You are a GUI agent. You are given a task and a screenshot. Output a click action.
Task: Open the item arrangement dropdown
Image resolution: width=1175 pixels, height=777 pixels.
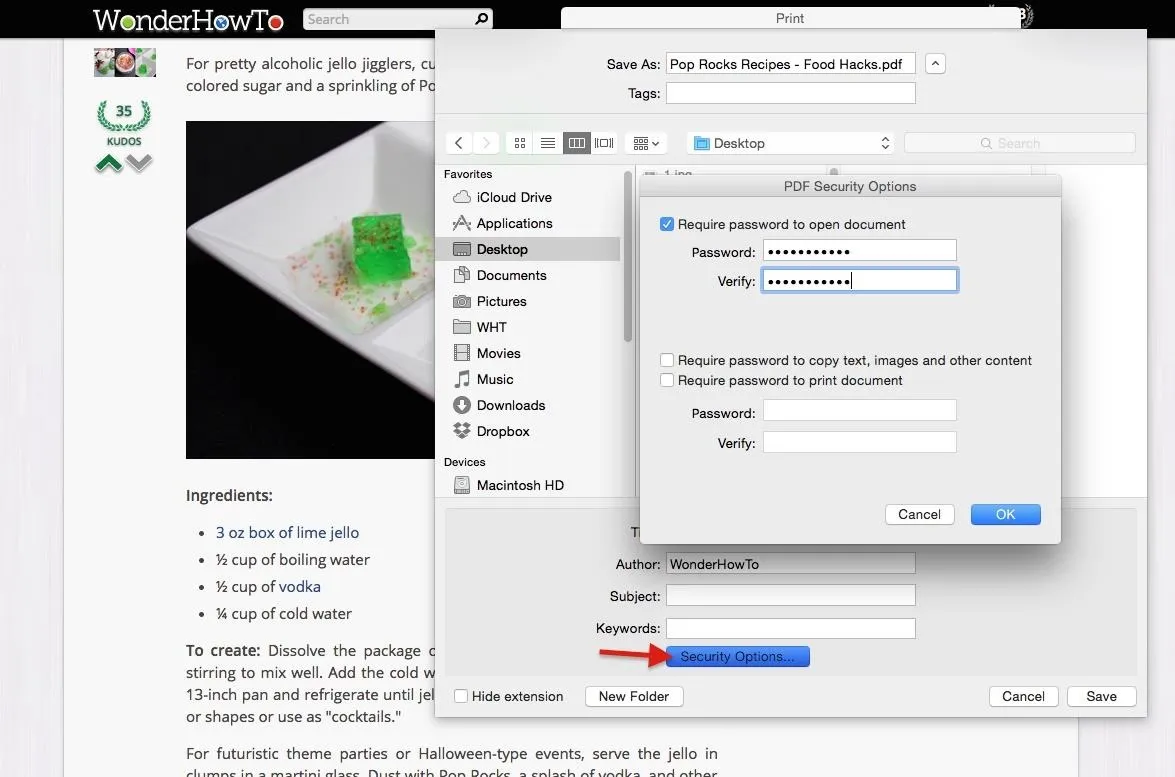[x=646, y=143]
